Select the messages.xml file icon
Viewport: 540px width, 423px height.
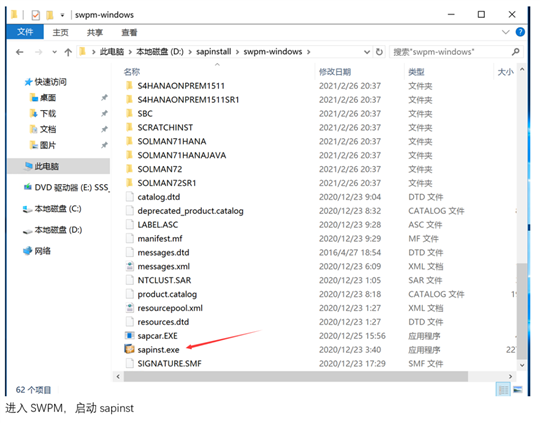129,266
